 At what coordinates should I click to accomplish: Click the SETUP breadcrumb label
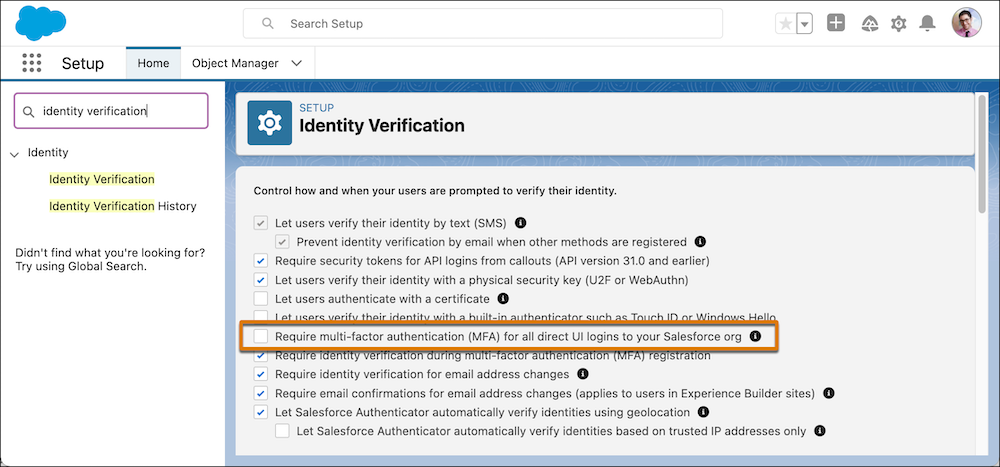click(316, 108)
